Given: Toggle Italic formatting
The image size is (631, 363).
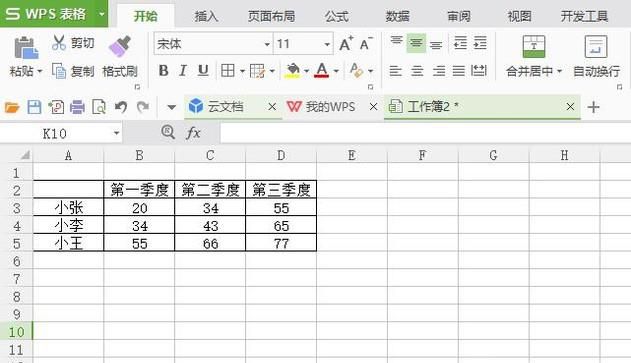Looking at the screenshot, I should pyautogui.click(x=183, y=71).
